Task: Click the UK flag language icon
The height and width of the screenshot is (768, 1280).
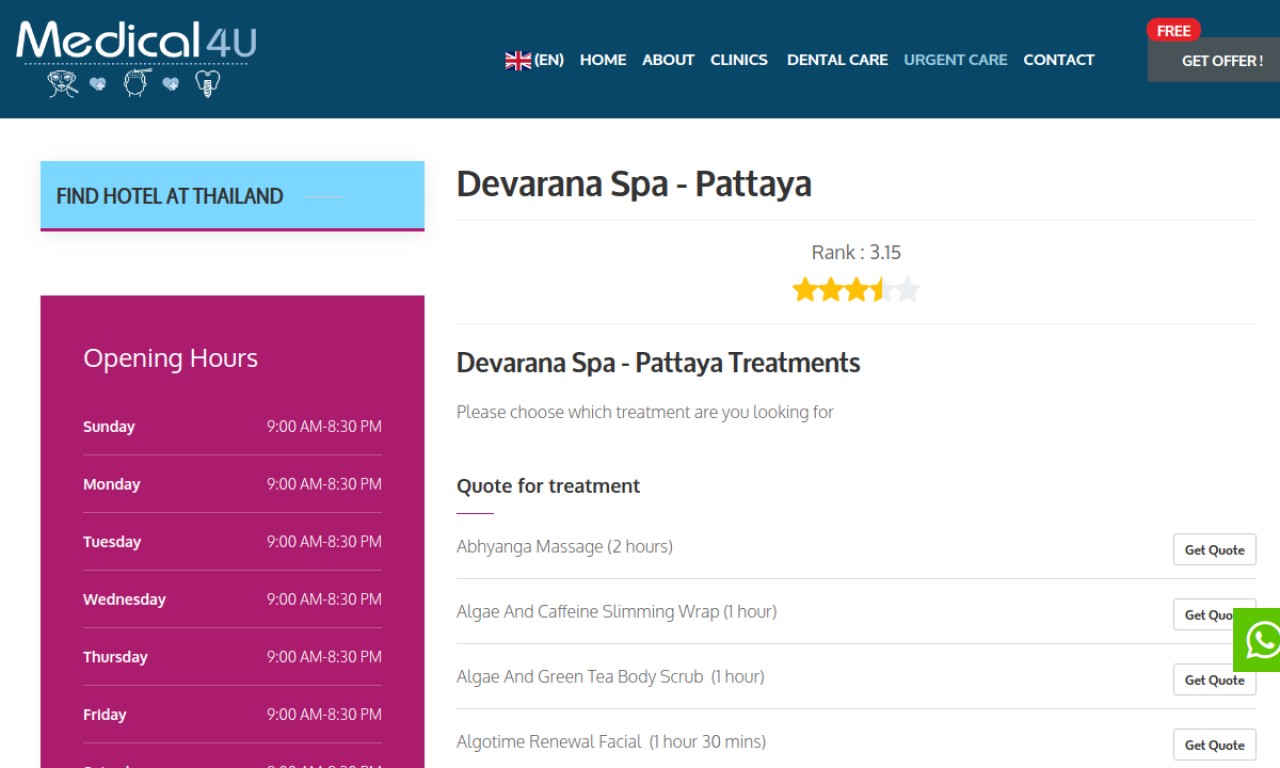Action: pyautogui.click(x=518, y=60)
